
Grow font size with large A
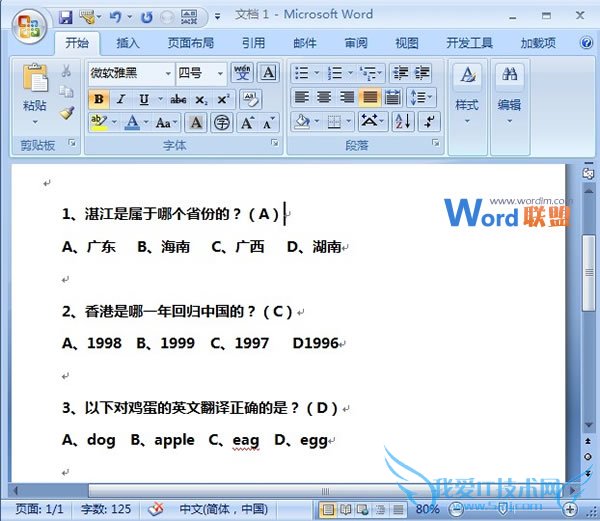coord(247,123)
